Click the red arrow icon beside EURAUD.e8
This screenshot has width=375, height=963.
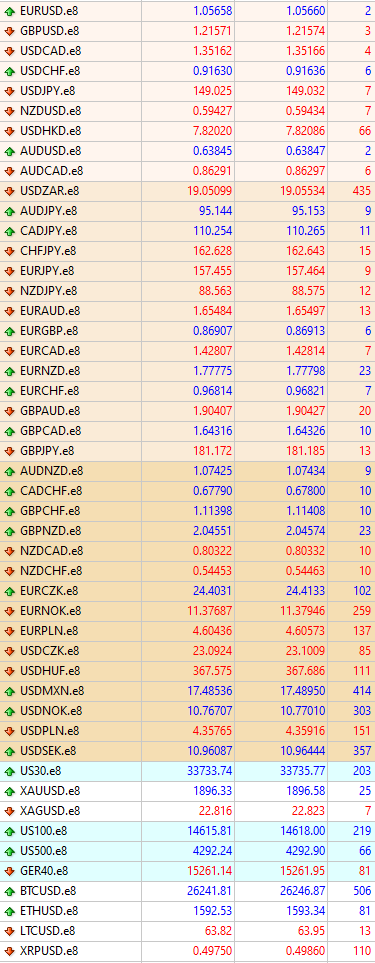click(9, 311)
